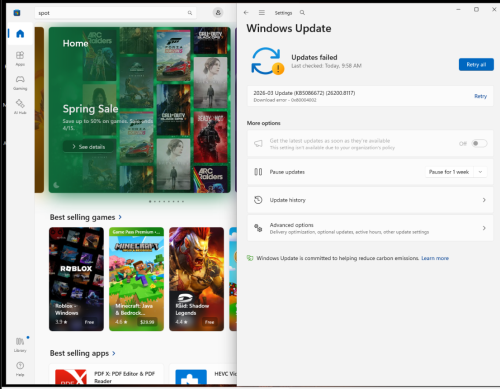The image size is (500, 389).
Task: Click the Retry all button
Action: pos(476,65)
